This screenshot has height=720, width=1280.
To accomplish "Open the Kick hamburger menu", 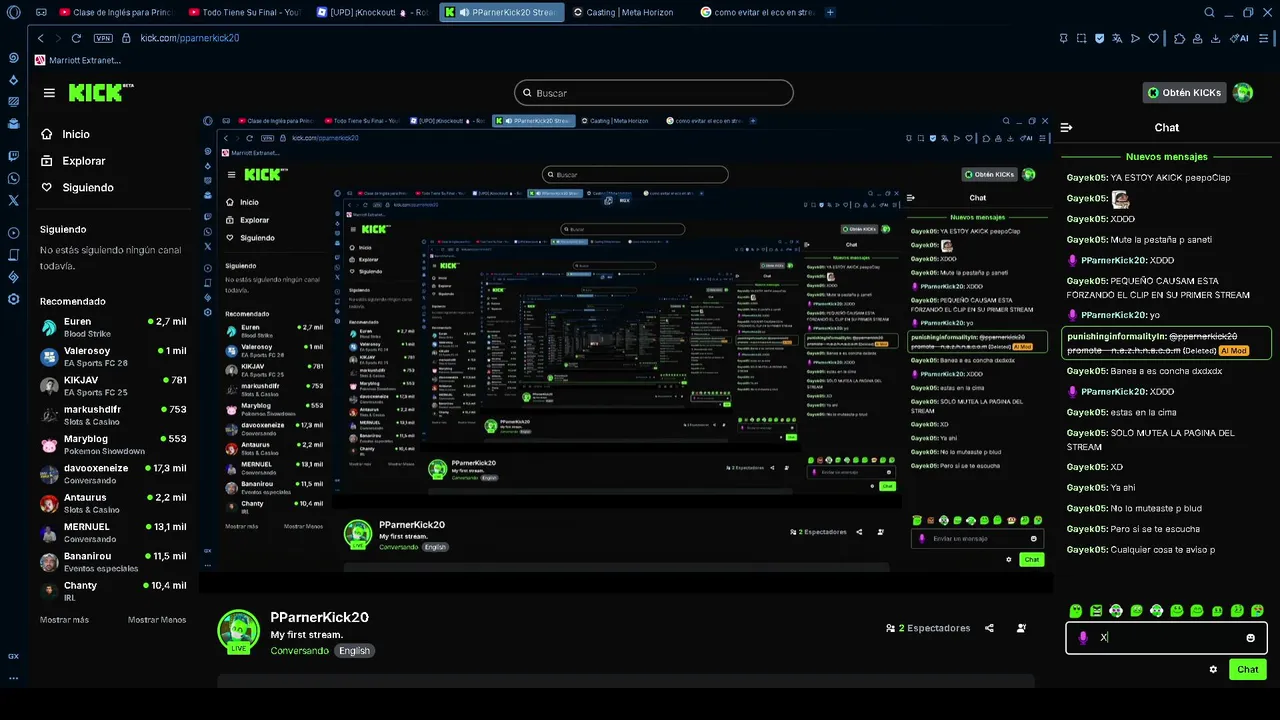I will point(49,93).
